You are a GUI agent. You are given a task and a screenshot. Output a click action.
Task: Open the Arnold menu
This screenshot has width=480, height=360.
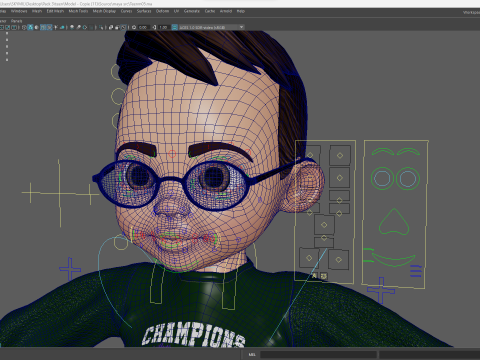click(x=226, y=11)
